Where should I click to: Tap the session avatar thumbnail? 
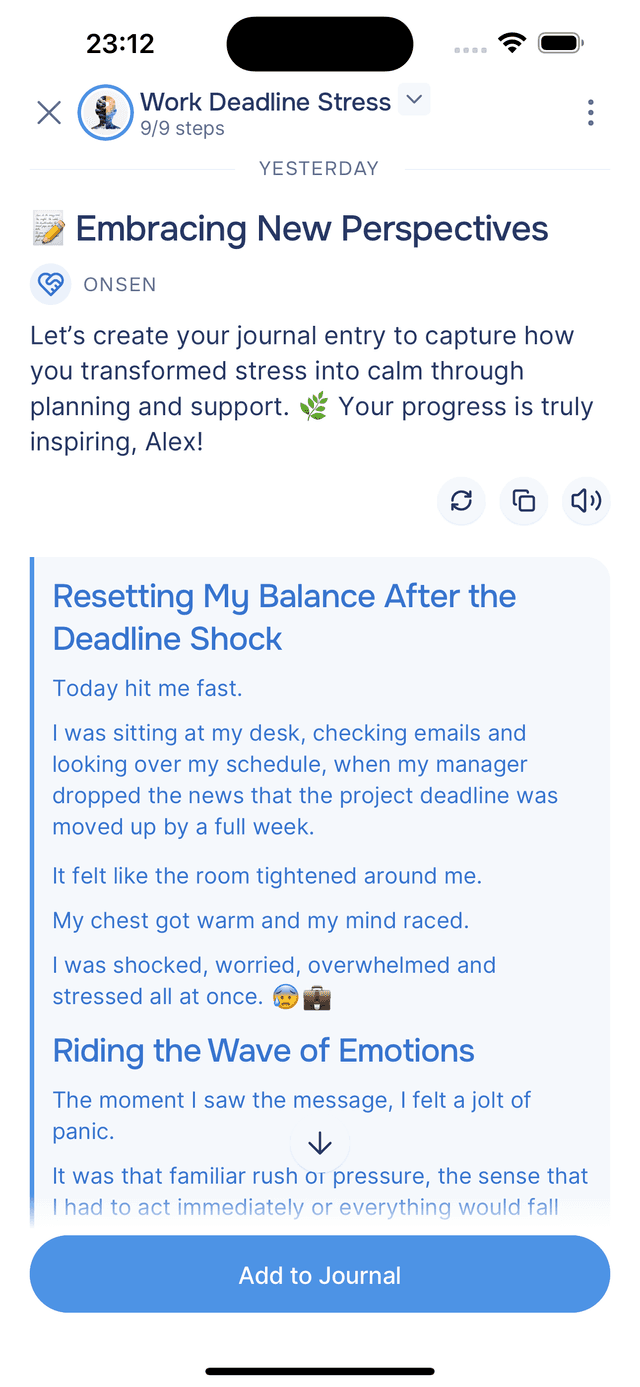[106, 113]
